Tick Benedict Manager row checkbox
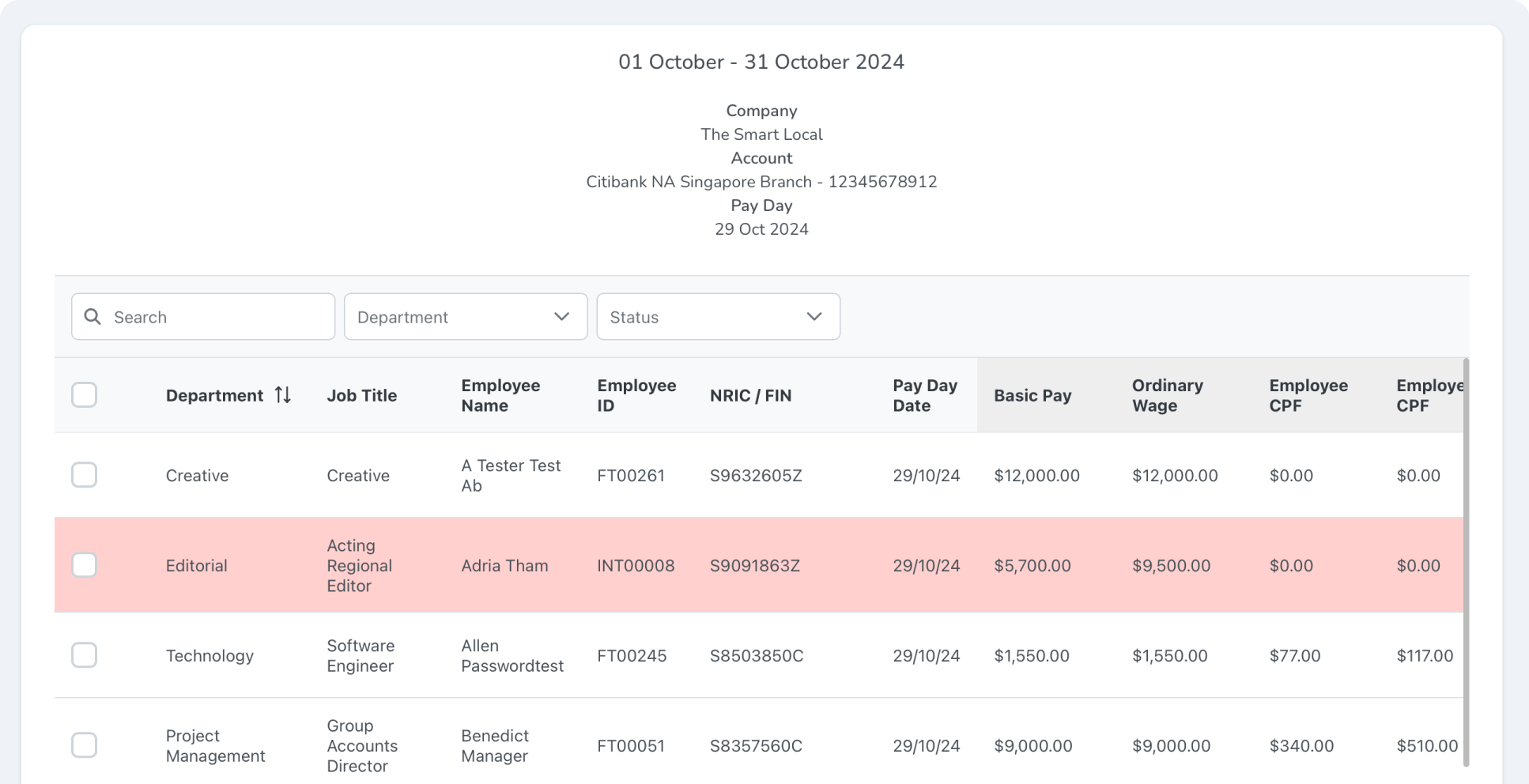Viewport: 1529px width, 784px height. (84, 745)
